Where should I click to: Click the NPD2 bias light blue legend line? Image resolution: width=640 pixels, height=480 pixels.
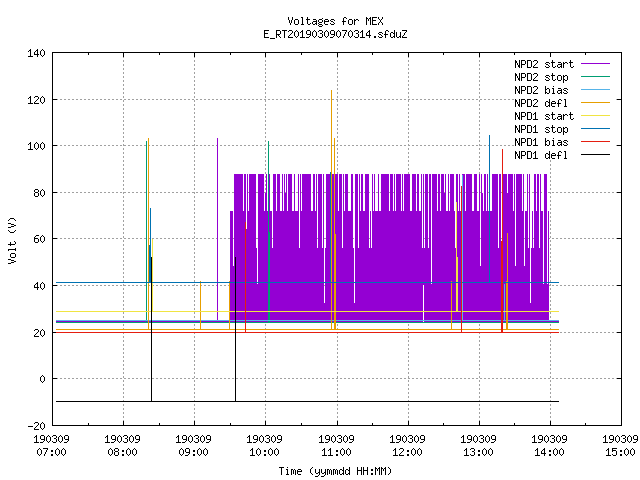point(596,90)
